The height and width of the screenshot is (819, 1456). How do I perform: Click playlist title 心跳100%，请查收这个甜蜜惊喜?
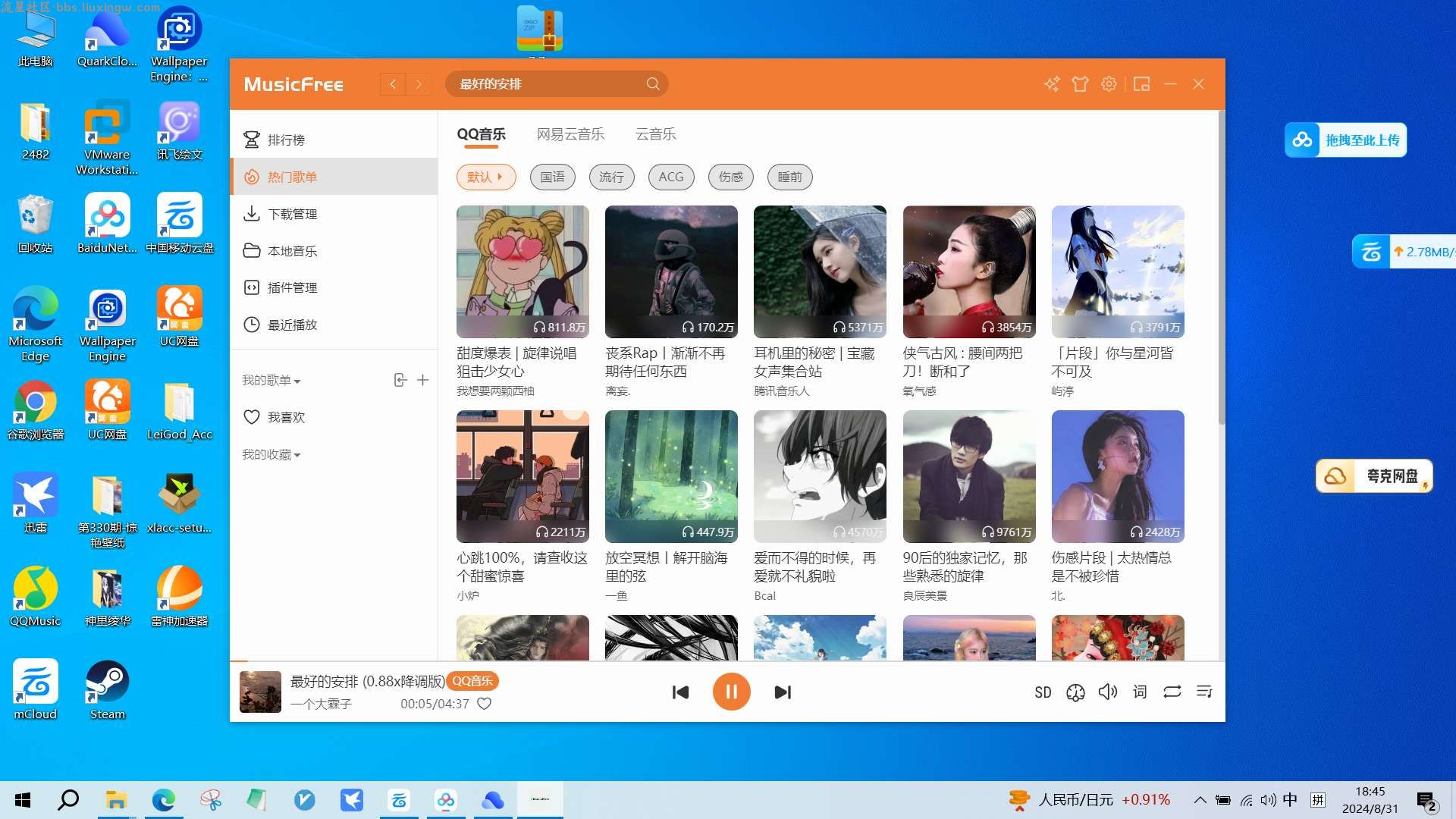click(522, 567)
